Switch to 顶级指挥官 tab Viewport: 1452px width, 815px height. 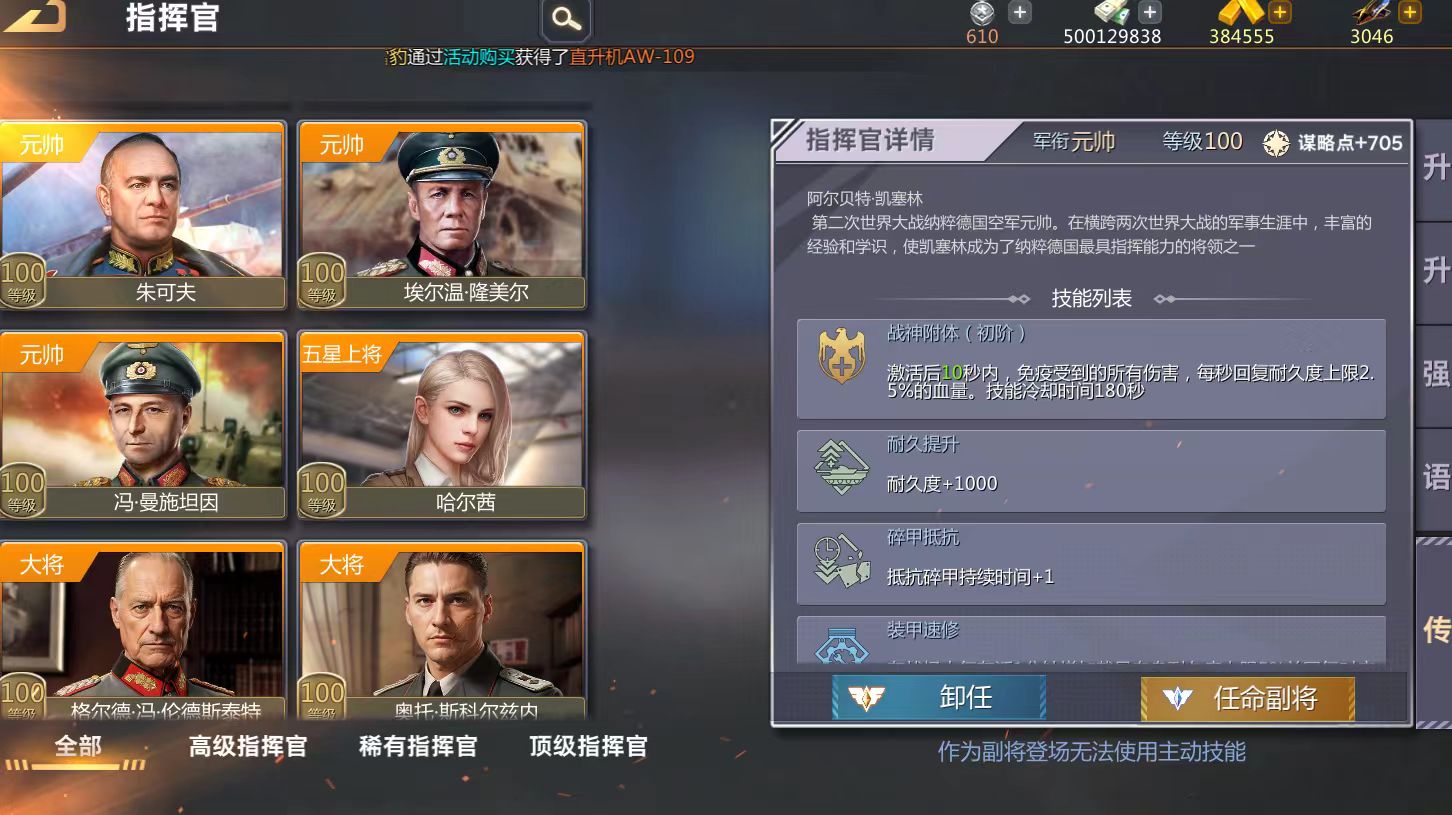pyautogui.click(x=588, y=746)
